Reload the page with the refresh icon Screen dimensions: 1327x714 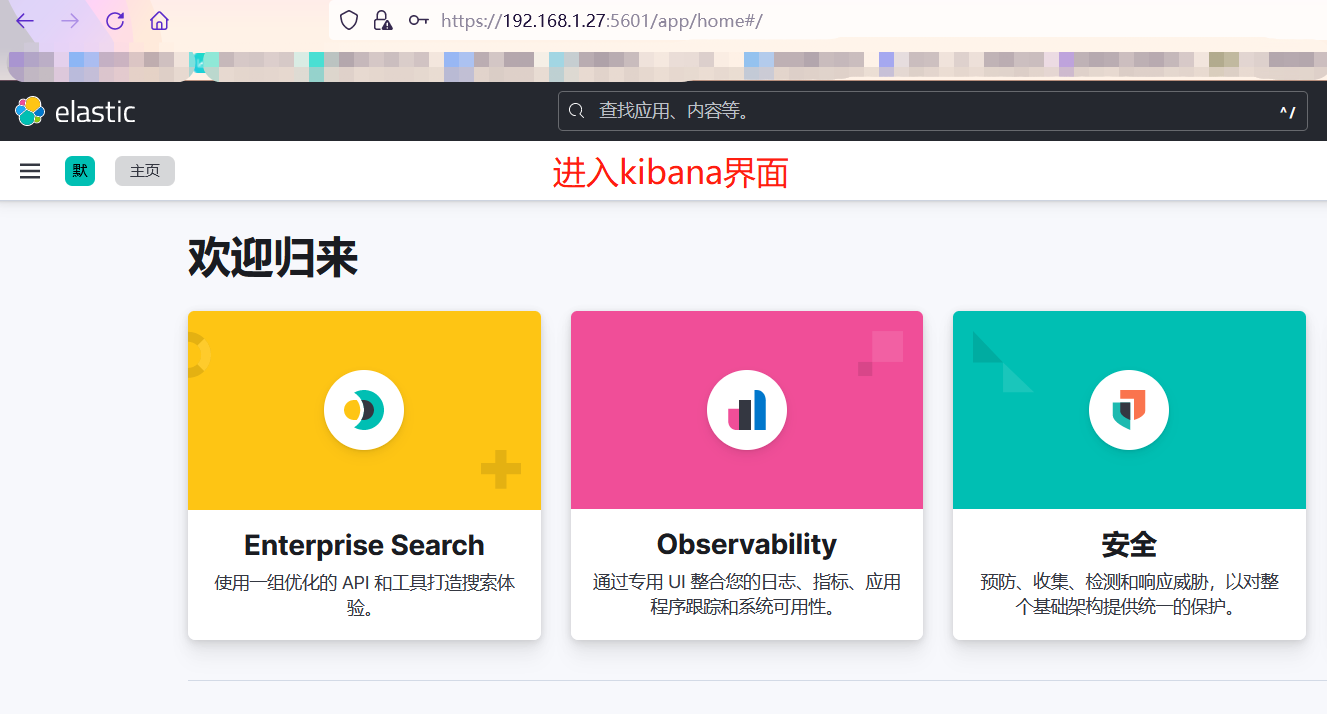click(x=115, y=21)
